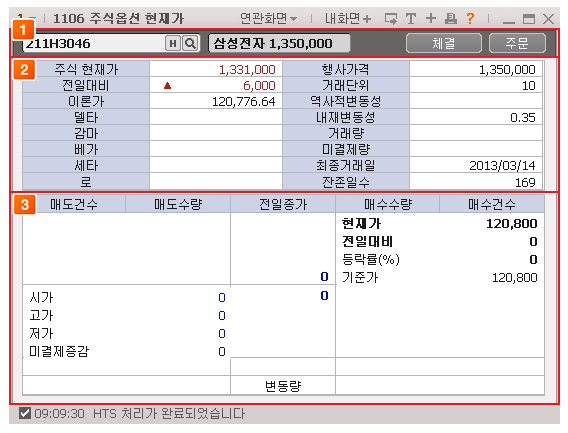The width and height of the screenshot is (568, 433).
Task: Click the 체결 button
Action: 444,43
